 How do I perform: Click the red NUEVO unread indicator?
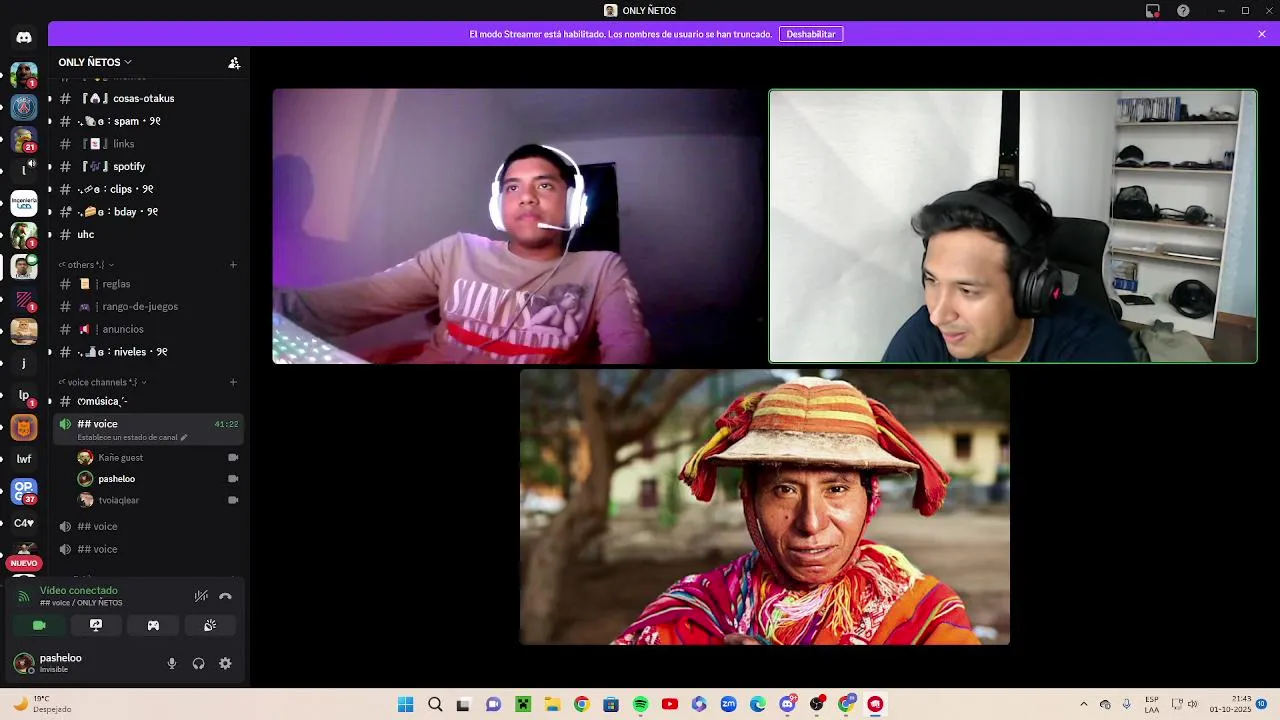pyautogui.click(x=24, y=563)
